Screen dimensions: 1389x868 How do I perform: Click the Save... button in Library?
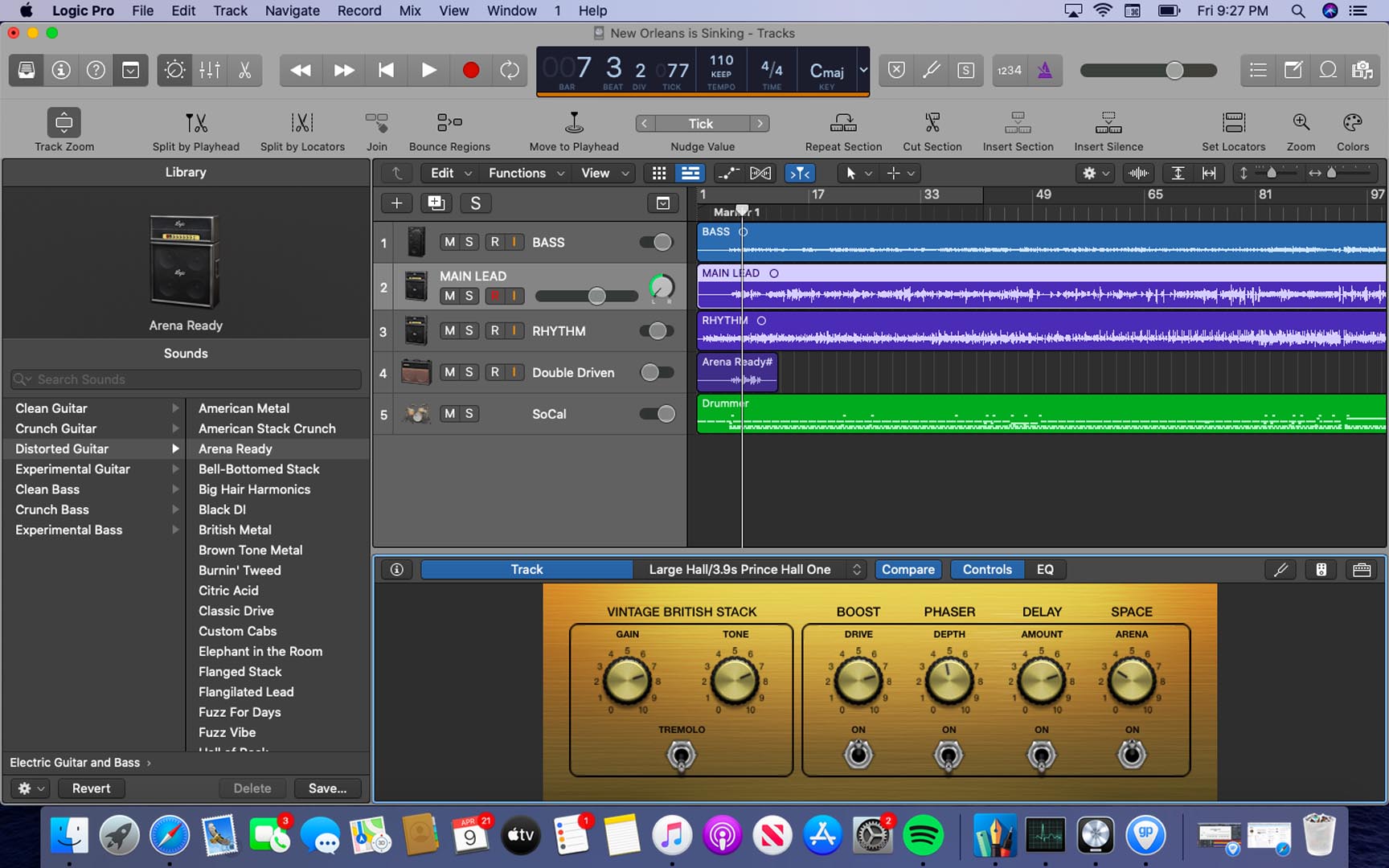327,788
